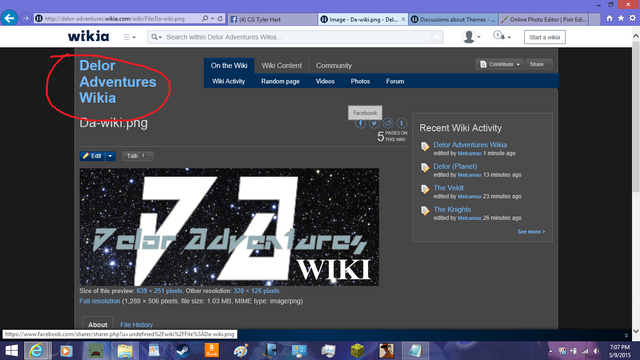Open Random page menu item
Image resolution: width=640 pixels, height=360 pixels.
tap(280, 81)
